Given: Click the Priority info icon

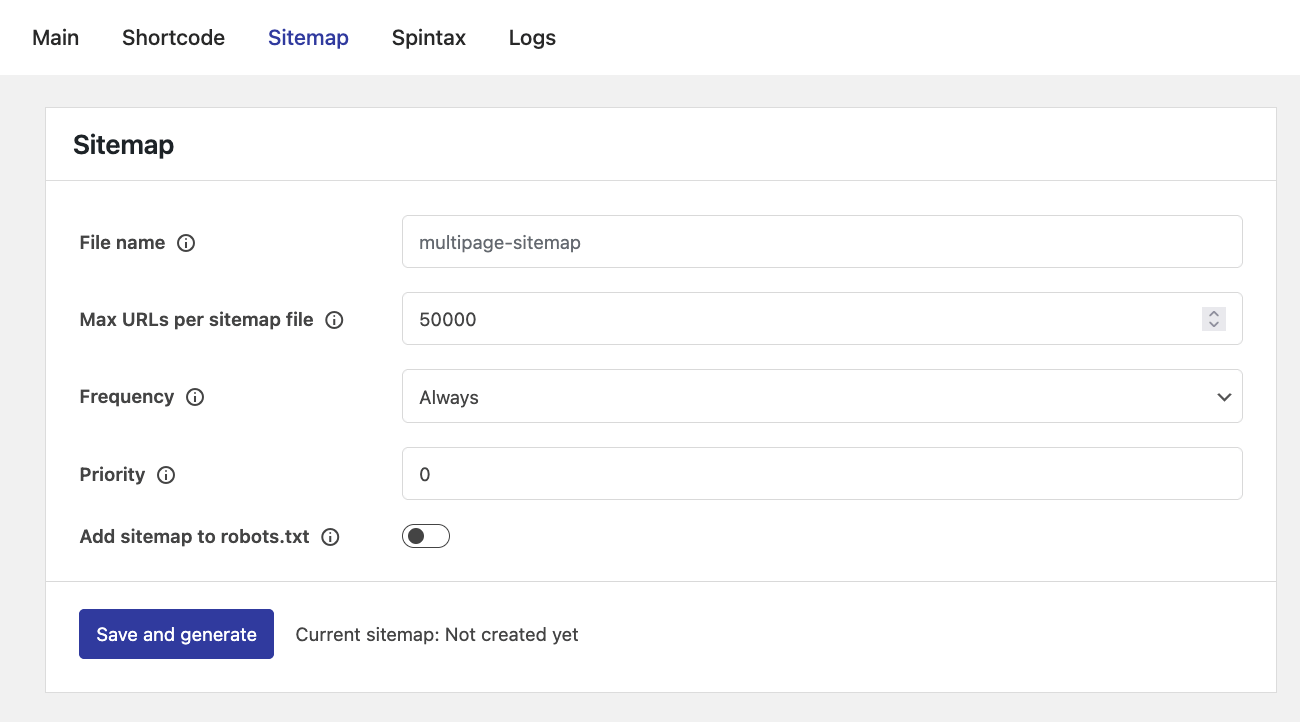Looking at the screenshot, I should click(x=164, y=475).
